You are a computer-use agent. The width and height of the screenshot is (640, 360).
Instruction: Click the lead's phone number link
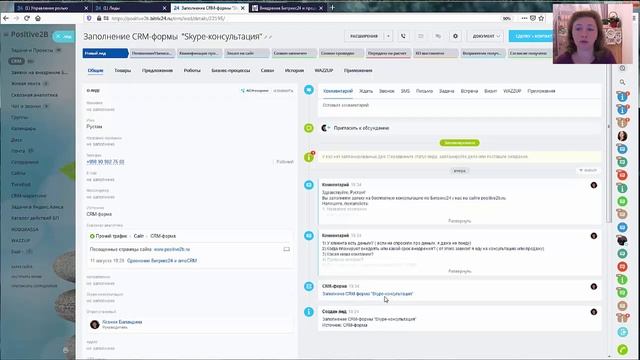pos(105,162)
